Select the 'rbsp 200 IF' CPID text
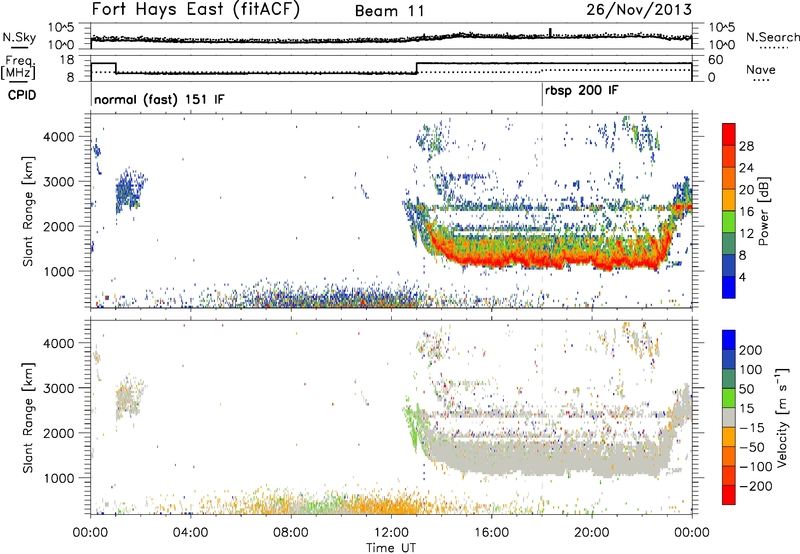The image size is (800, 554). (x=581, y=91)
